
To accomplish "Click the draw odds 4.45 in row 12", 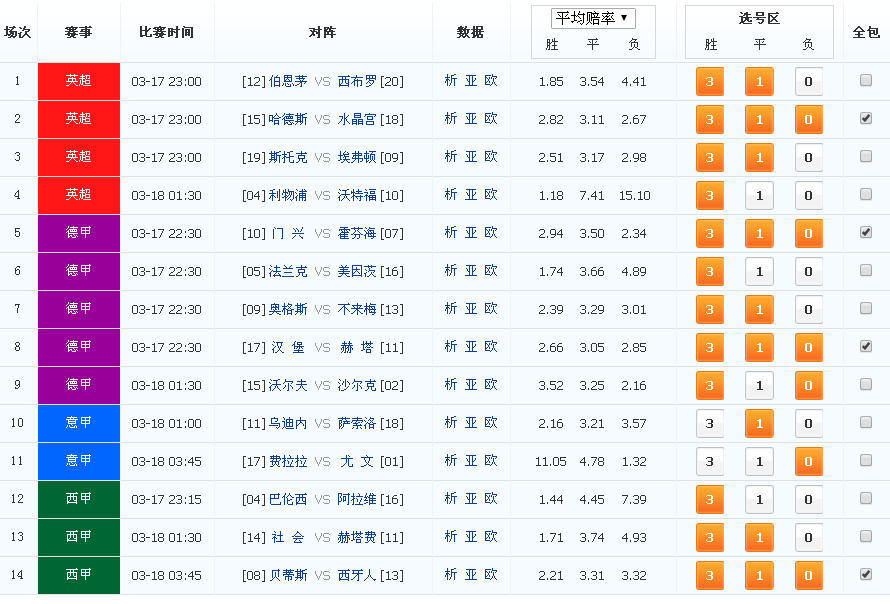I will (x=591, y=500).
